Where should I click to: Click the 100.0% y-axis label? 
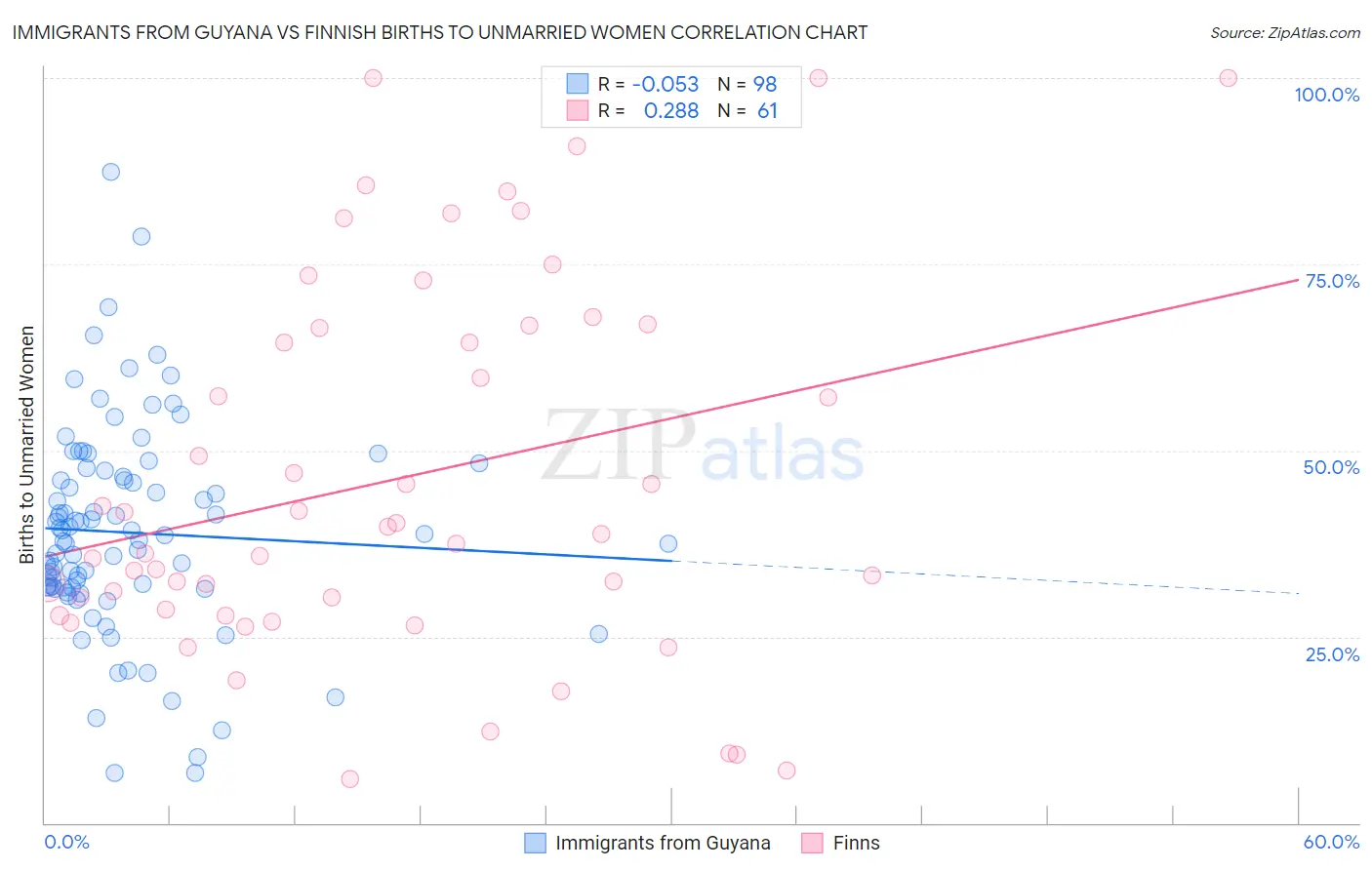point(1326,95)
